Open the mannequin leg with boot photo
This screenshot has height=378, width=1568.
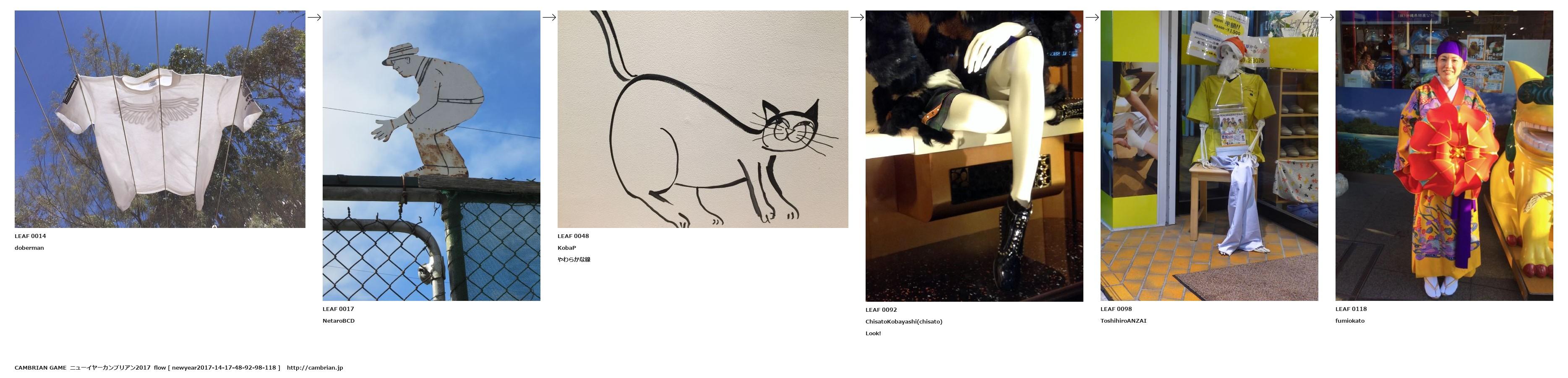coord(975,156)
